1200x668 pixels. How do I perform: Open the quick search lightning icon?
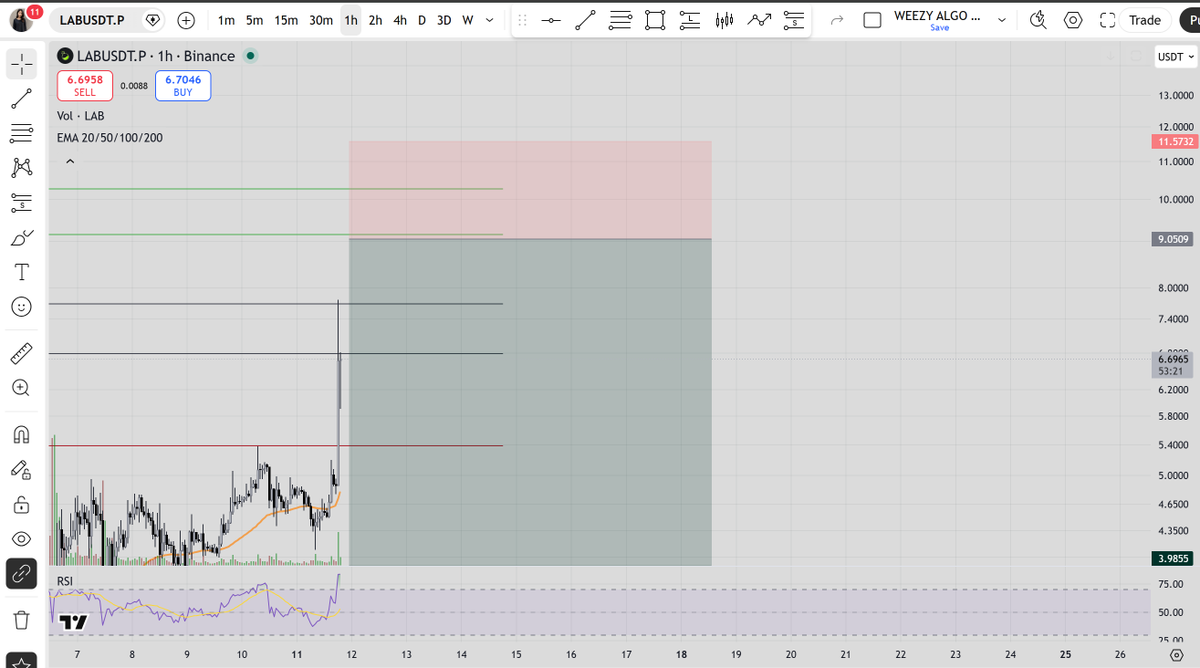click(x=1038, y=20)
